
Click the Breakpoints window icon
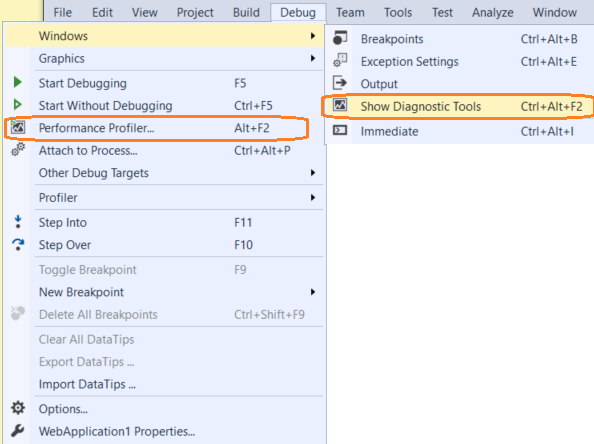click(x=340, y=38)
